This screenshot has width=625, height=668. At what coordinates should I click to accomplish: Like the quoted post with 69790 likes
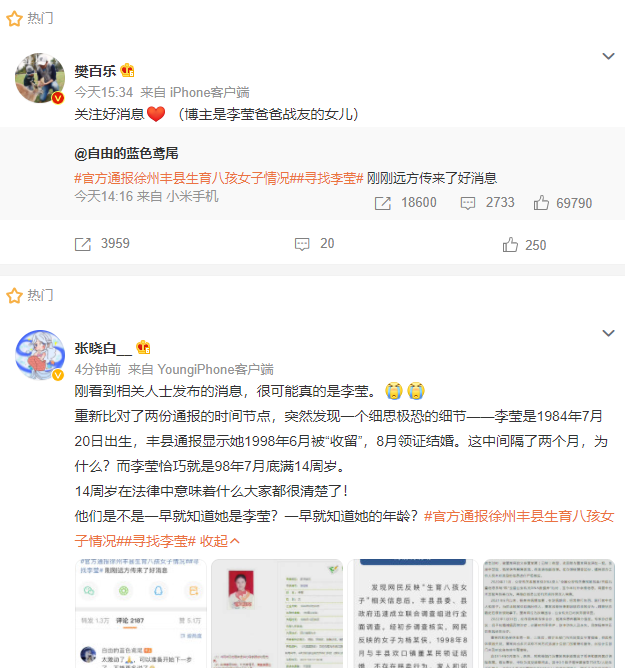[x=563, y=203]
